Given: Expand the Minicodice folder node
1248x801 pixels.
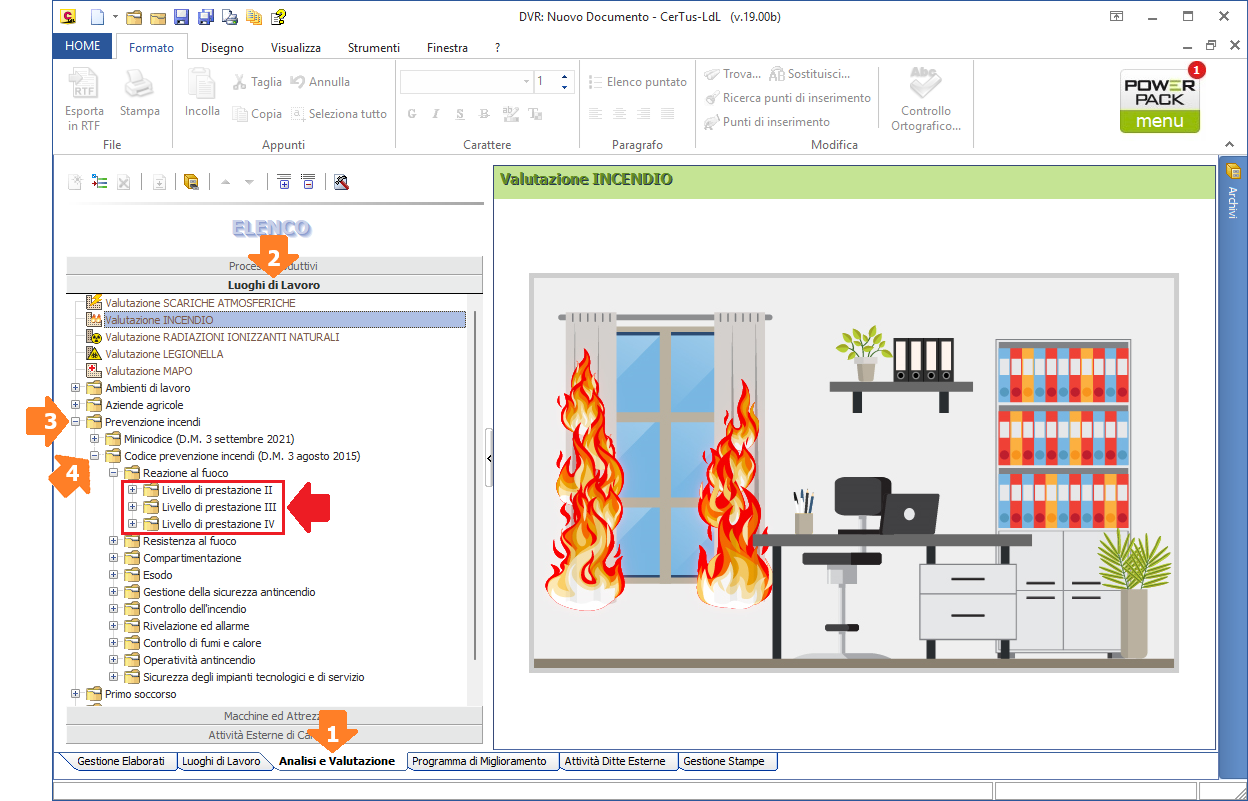Looking at the screenshot, I should pyautogui.click(x=95, y=439).
